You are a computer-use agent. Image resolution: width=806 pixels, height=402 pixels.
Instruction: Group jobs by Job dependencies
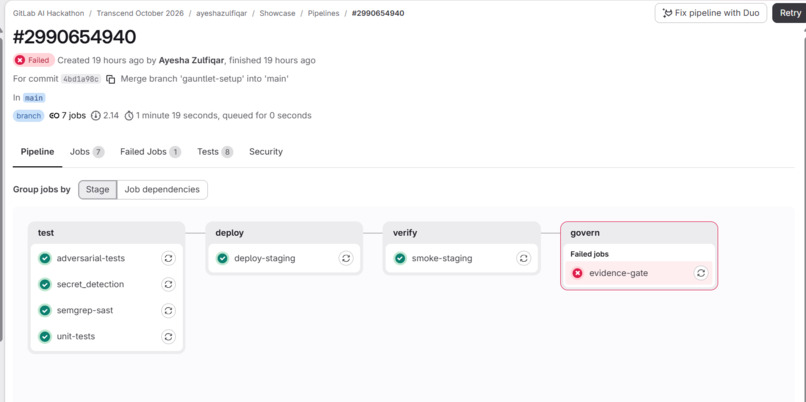162,189
